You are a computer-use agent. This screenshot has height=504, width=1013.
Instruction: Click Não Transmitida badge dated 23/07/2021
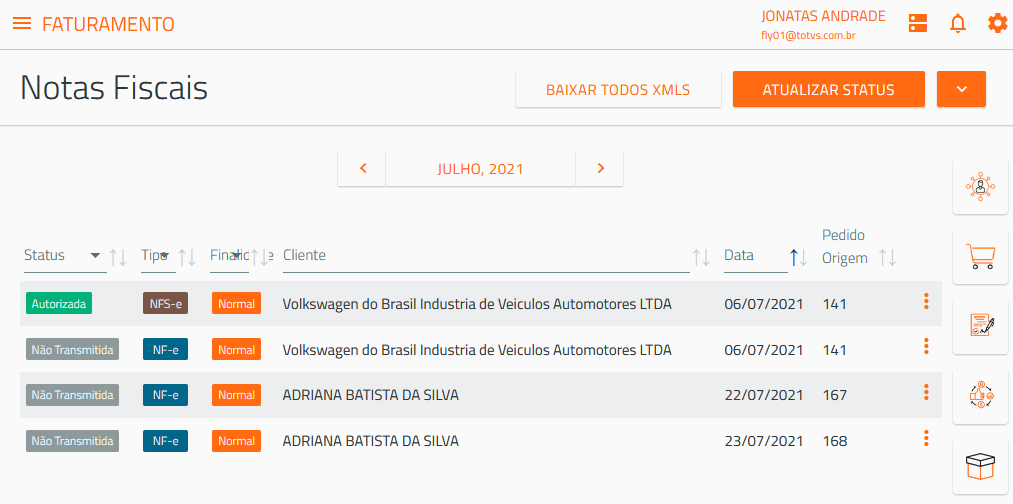click(x=72, y=441)
